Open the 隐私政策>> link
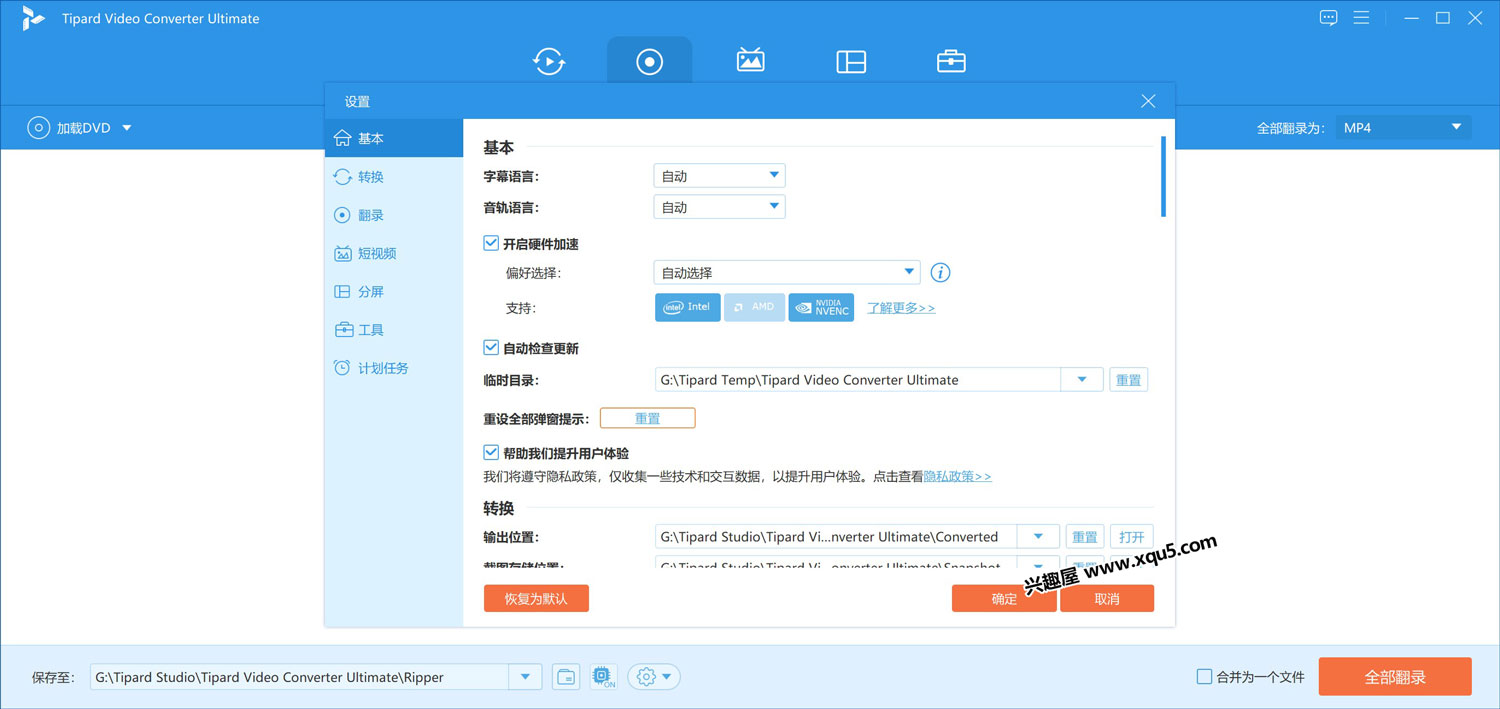Image resolution: width=1500 pixels, height=709 pixels. pos(957,477)
